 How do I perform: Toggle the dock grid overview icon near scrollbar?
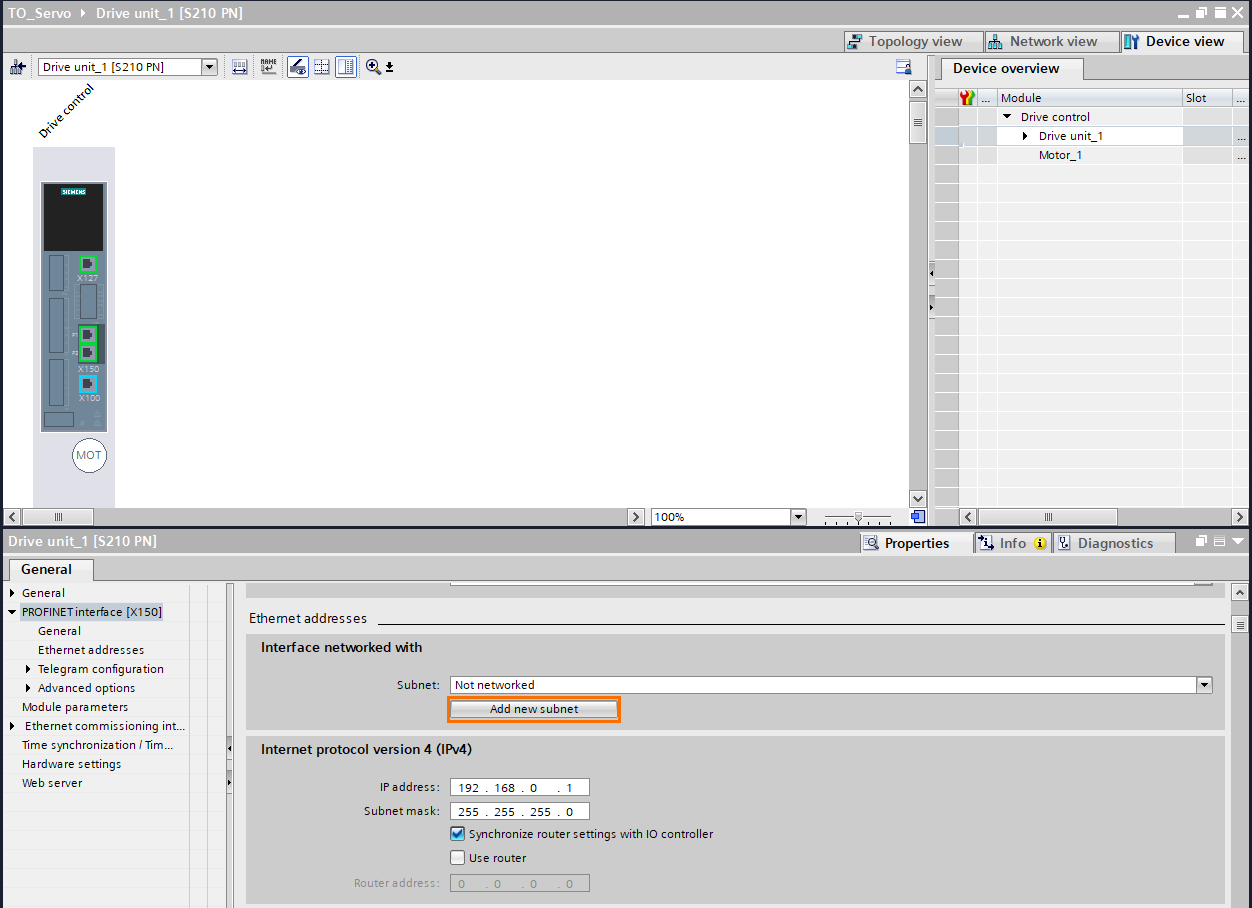(919, 516)
